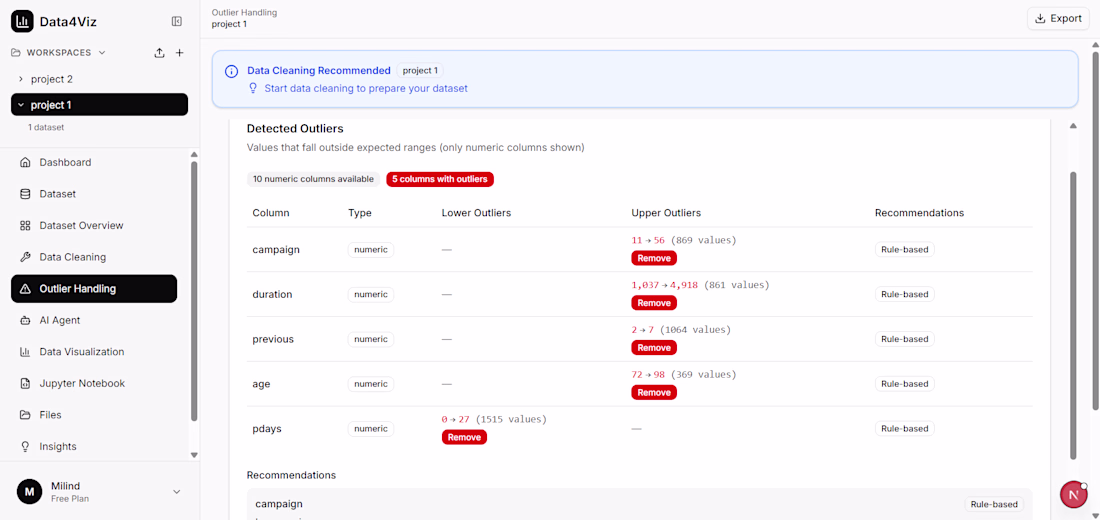Click the Data4Viz logo icon
This screenshot has width=1100, height=520.
(x=22, y=21)
